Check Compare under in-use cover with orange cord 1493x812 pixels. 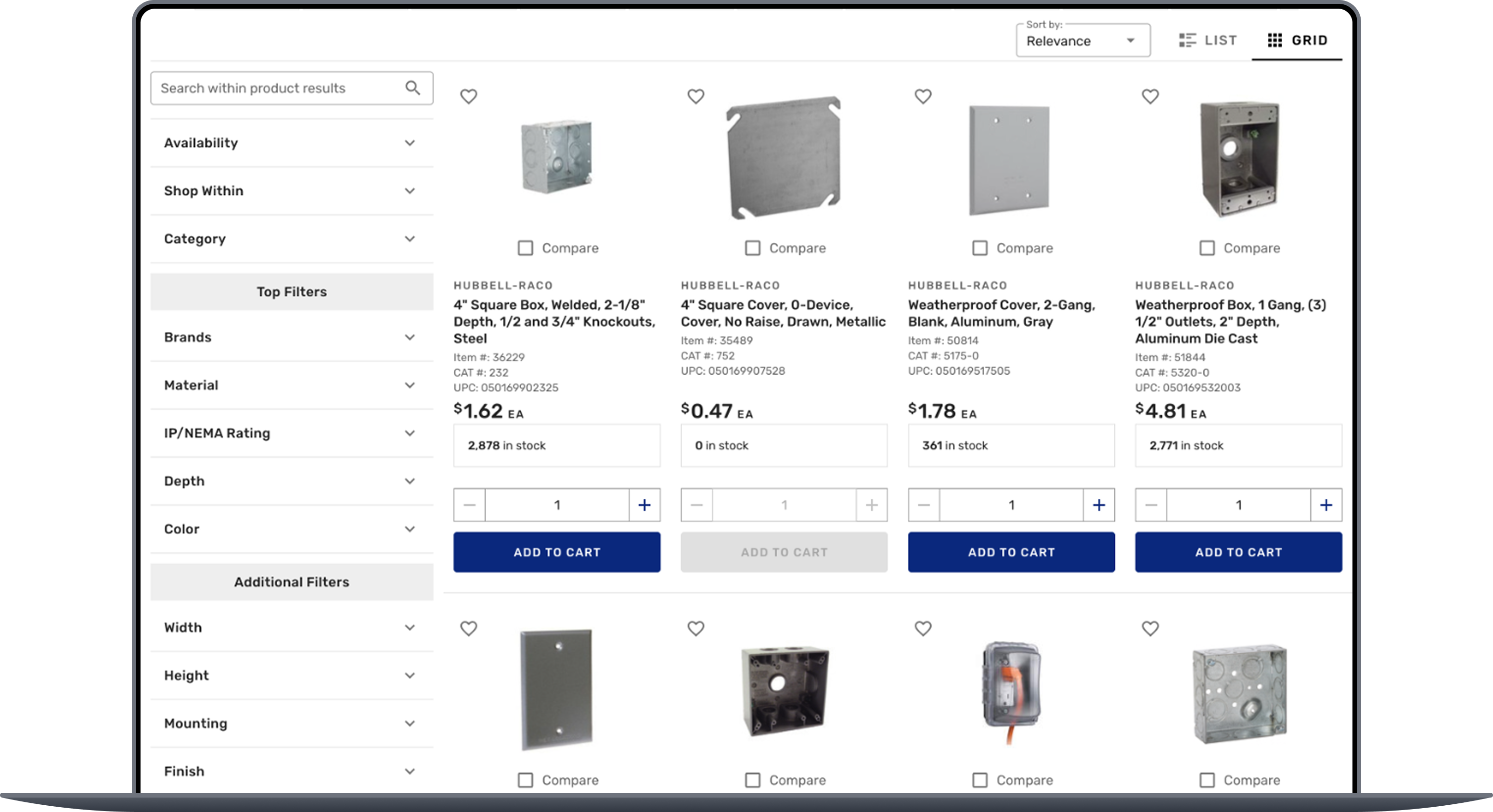tap(979, 780)
